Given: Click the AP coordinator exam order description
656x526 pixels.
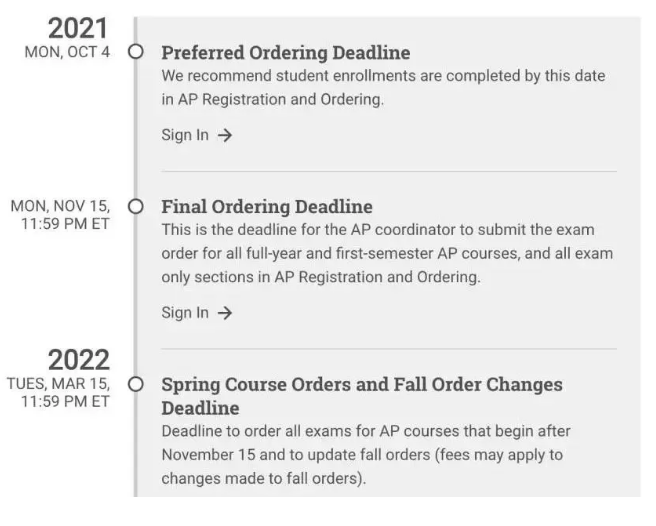Looking at the screenshot, I should coord(387,253).
